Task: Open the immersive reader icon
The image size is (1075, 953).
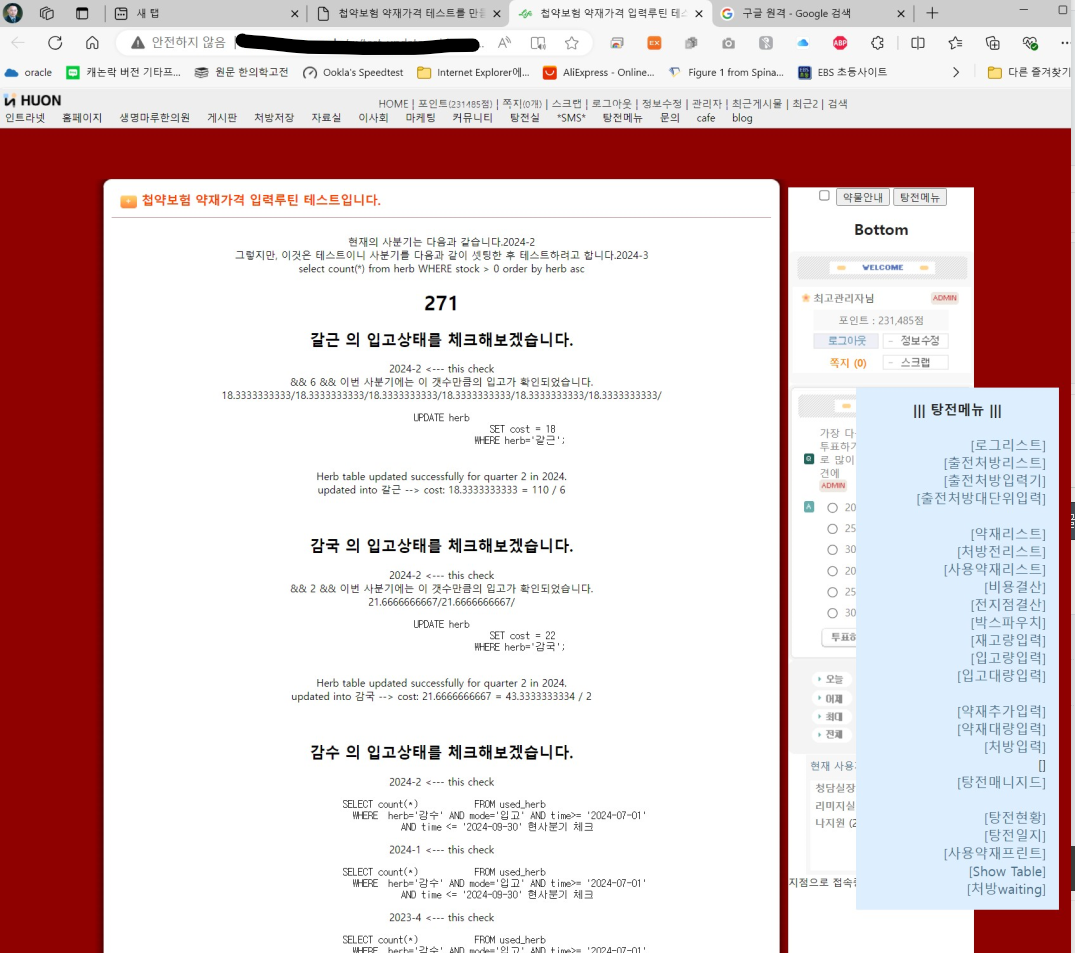Action: [x=538, y=43]
